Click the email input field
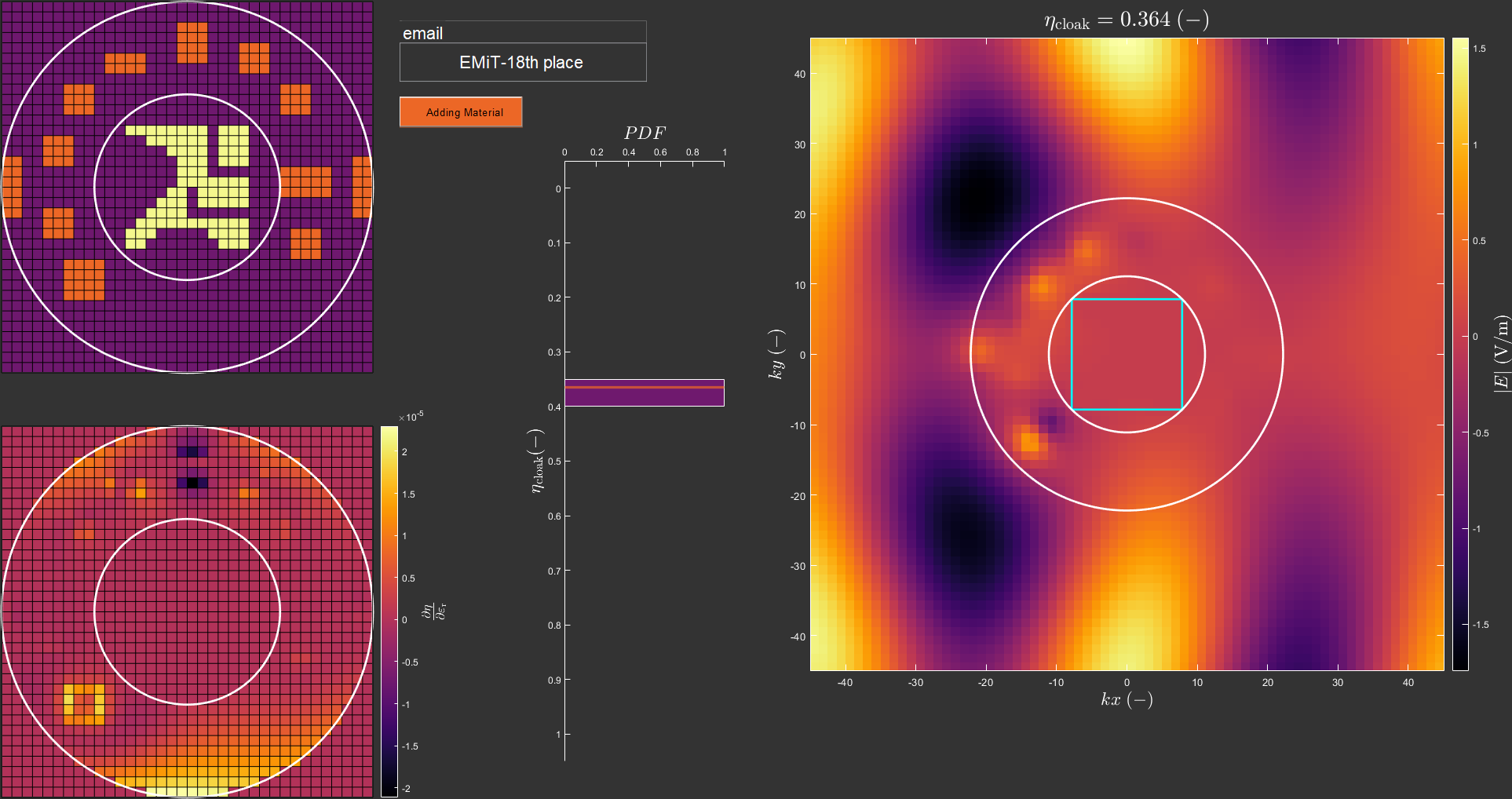This screenshot has width=1512, height=799. click(x=523, y=32)
